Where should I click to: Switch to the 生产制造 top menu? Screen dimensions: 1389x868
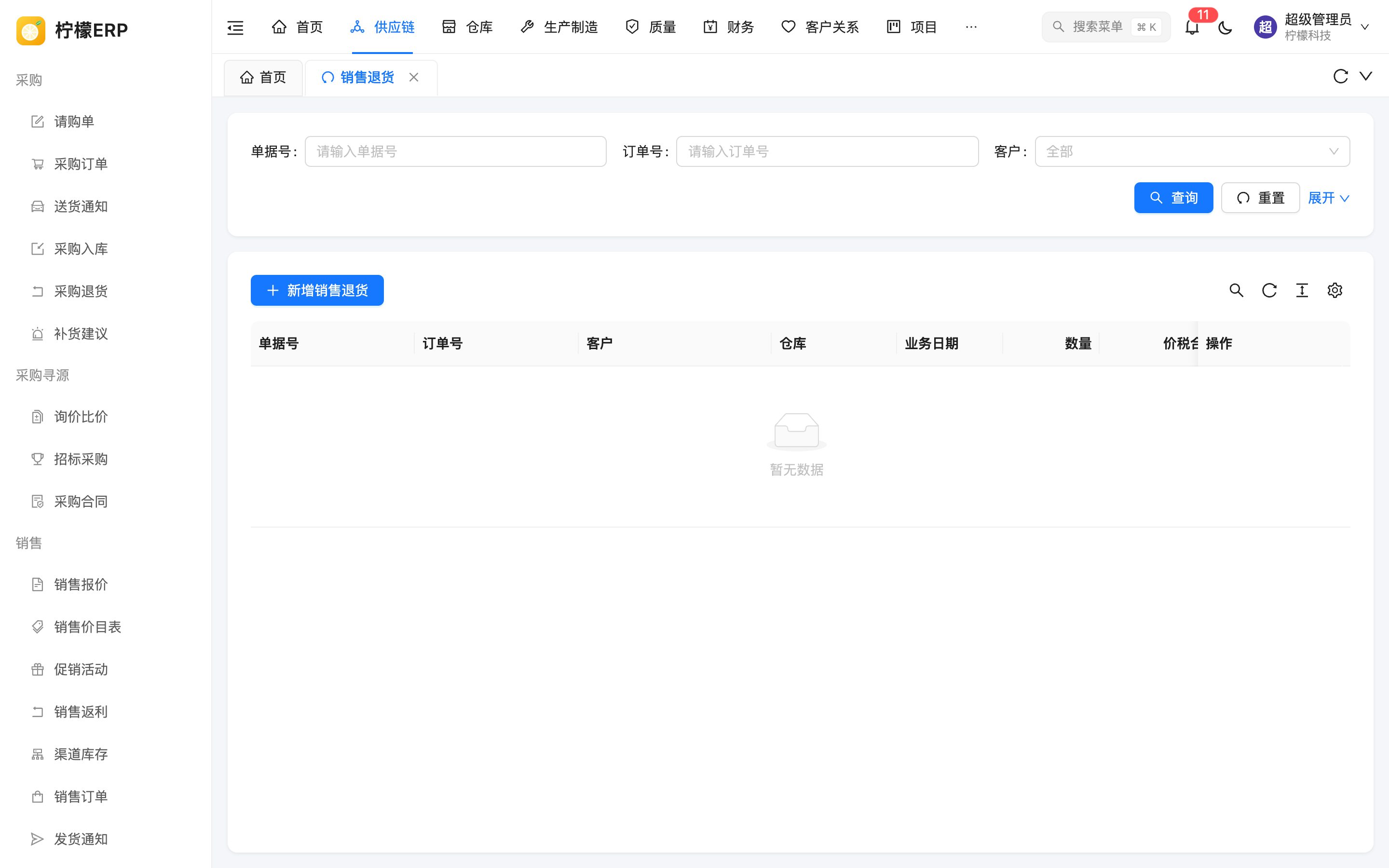(x=558, y=27)
